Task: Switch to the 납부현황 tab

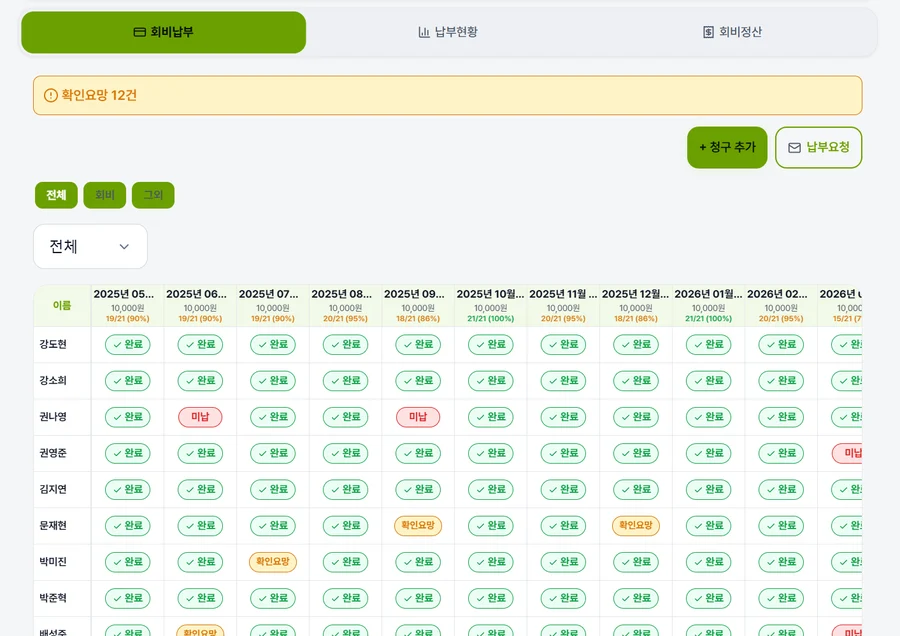Action: click(448, 32)
